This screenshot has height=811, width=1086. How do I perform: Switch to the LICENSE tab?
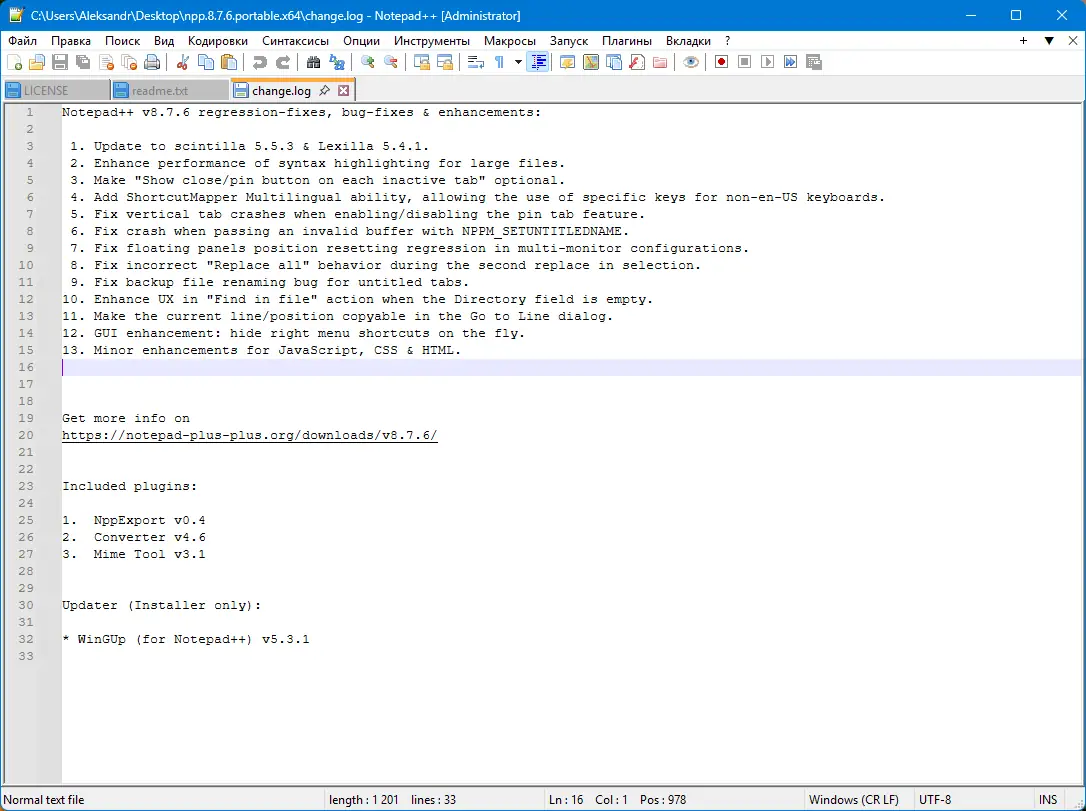click(55, 91)
